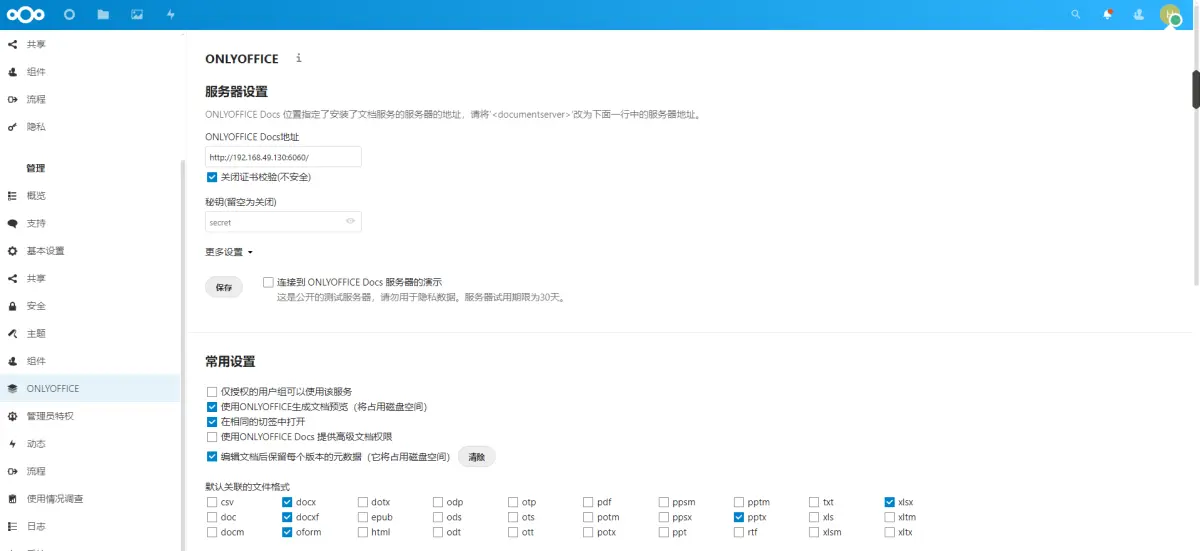Check the odt file format checkbox
1200x551 pixels.
[438, 532]
